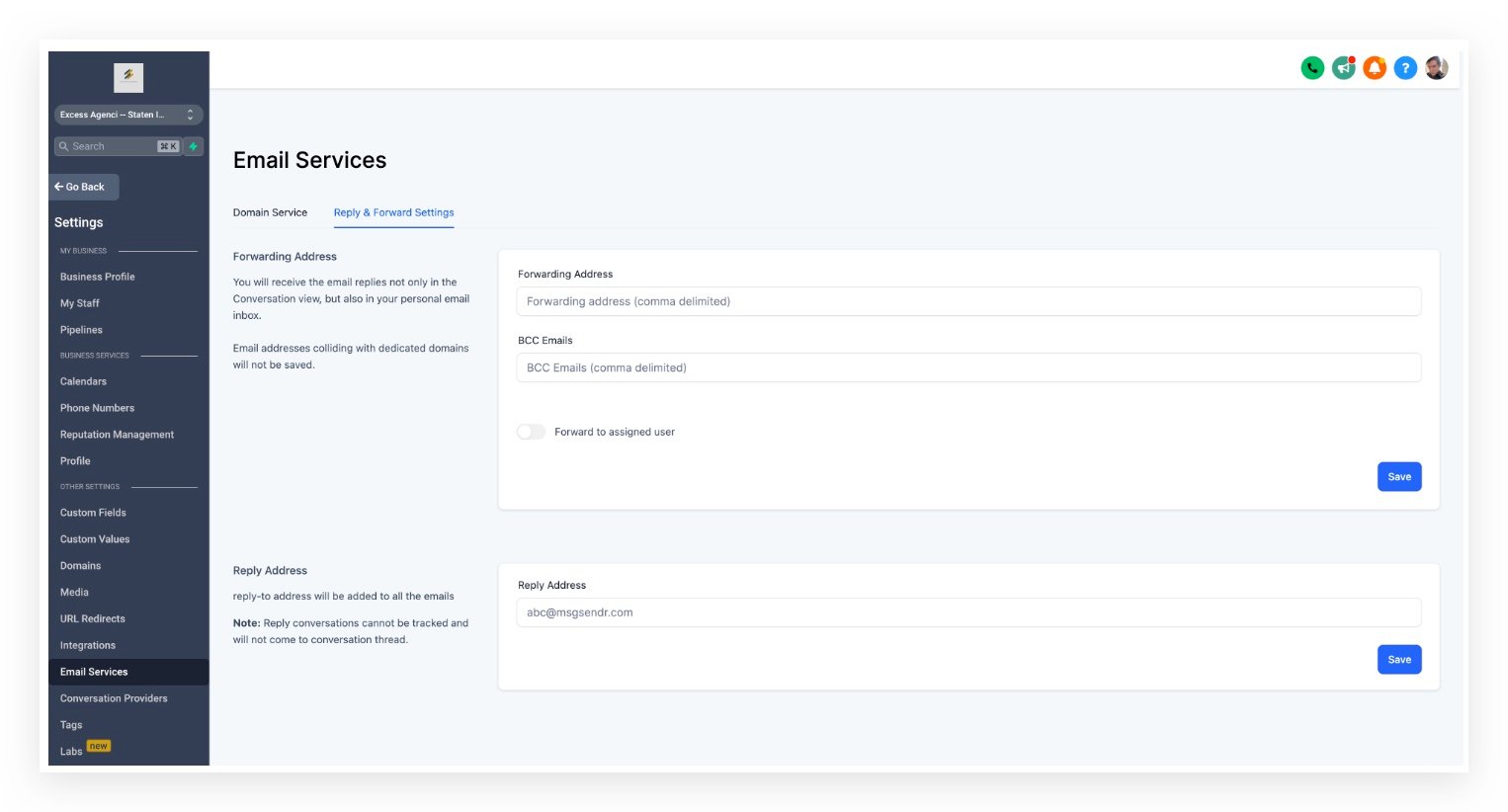Open Labs settings marked new
The width and height of the screenshot is (1508, 812).
[72, 751]
